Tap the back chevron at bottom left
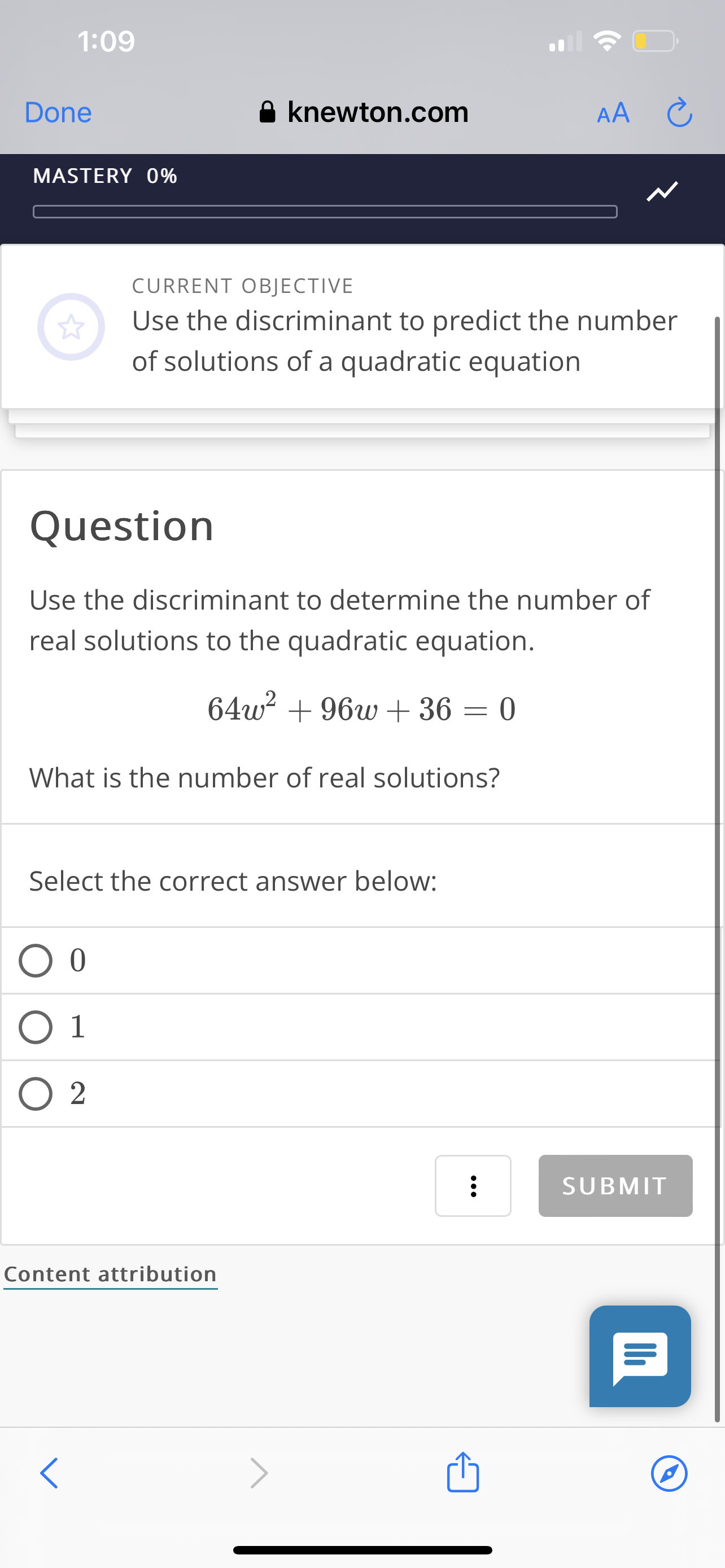The height and width of the screenshot is (1568, 725). 49,1473
